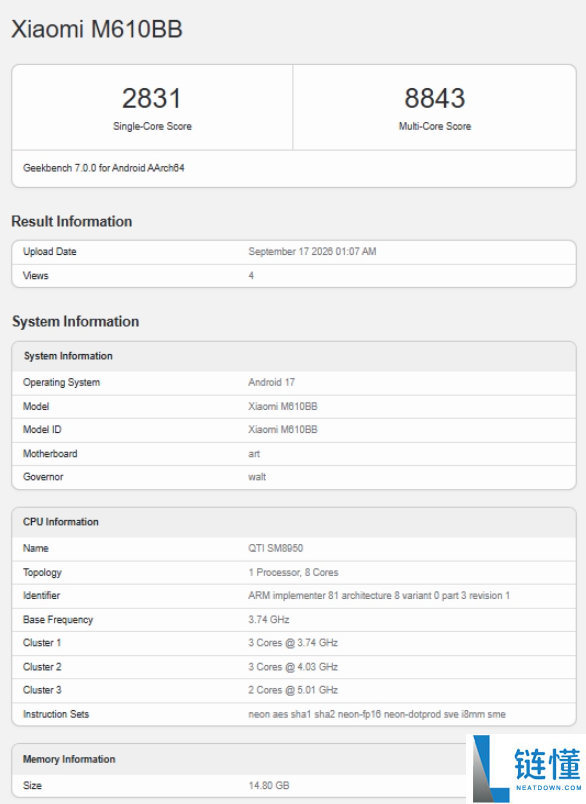Select the governor value walt
The height and width of the screenshot is (804, 586).
[x=257, y=477]
